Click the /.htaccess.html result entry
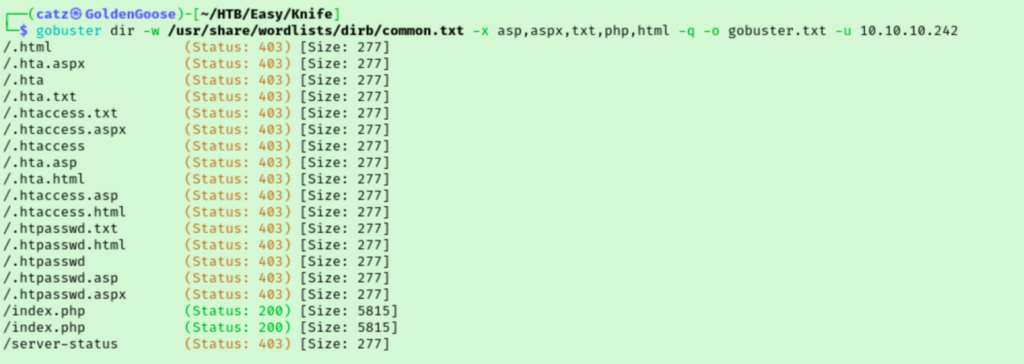The height and width of the screenshot is (364, 1024). [65, 212]
